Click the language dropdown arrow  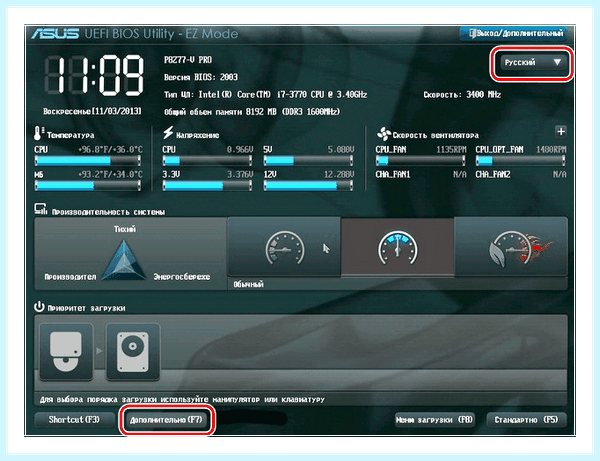pos(558,62)
